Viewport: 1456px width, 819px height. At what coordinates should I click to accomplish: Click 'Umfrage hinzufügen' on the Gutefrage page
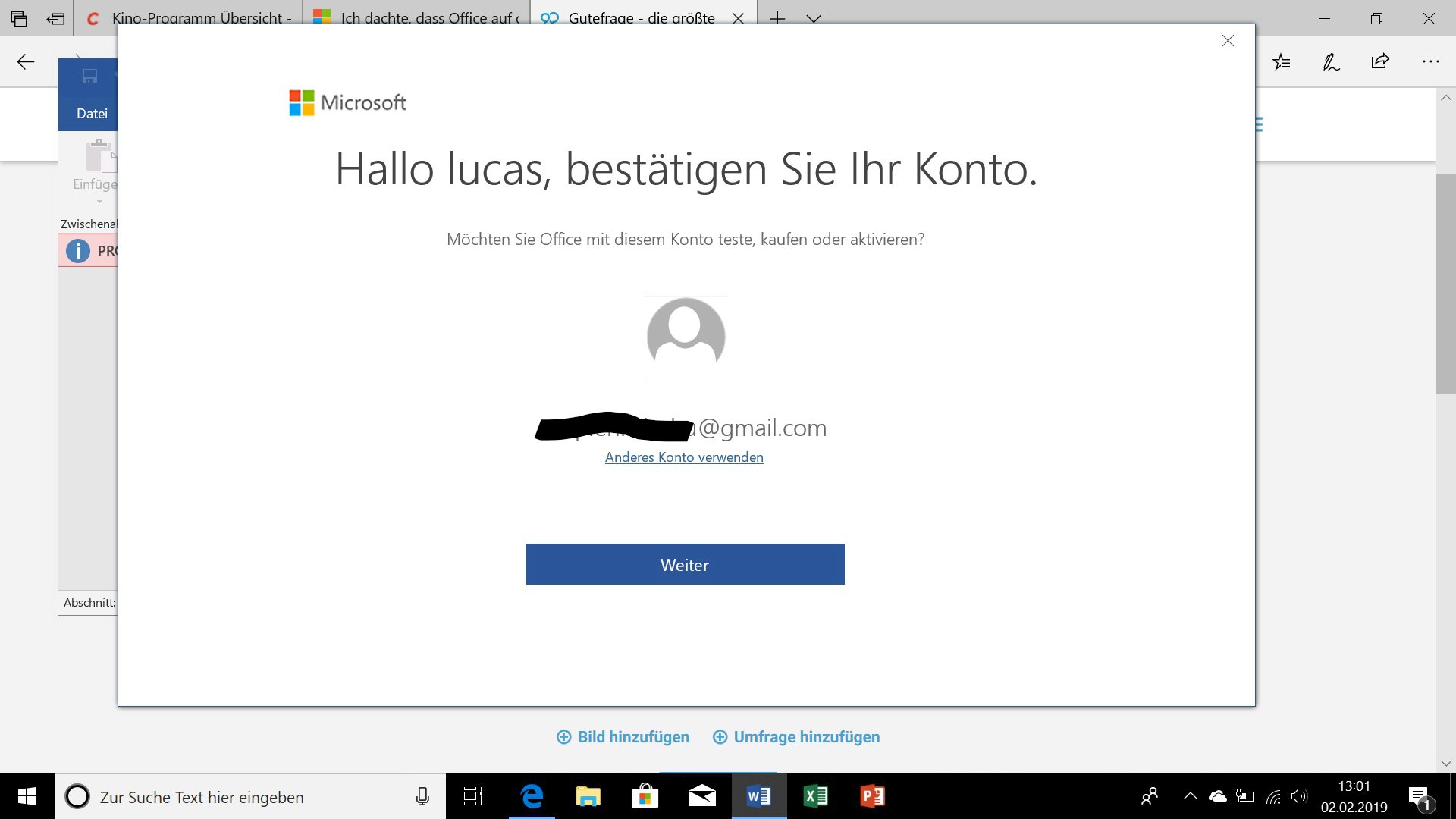[x=796, y=737]
